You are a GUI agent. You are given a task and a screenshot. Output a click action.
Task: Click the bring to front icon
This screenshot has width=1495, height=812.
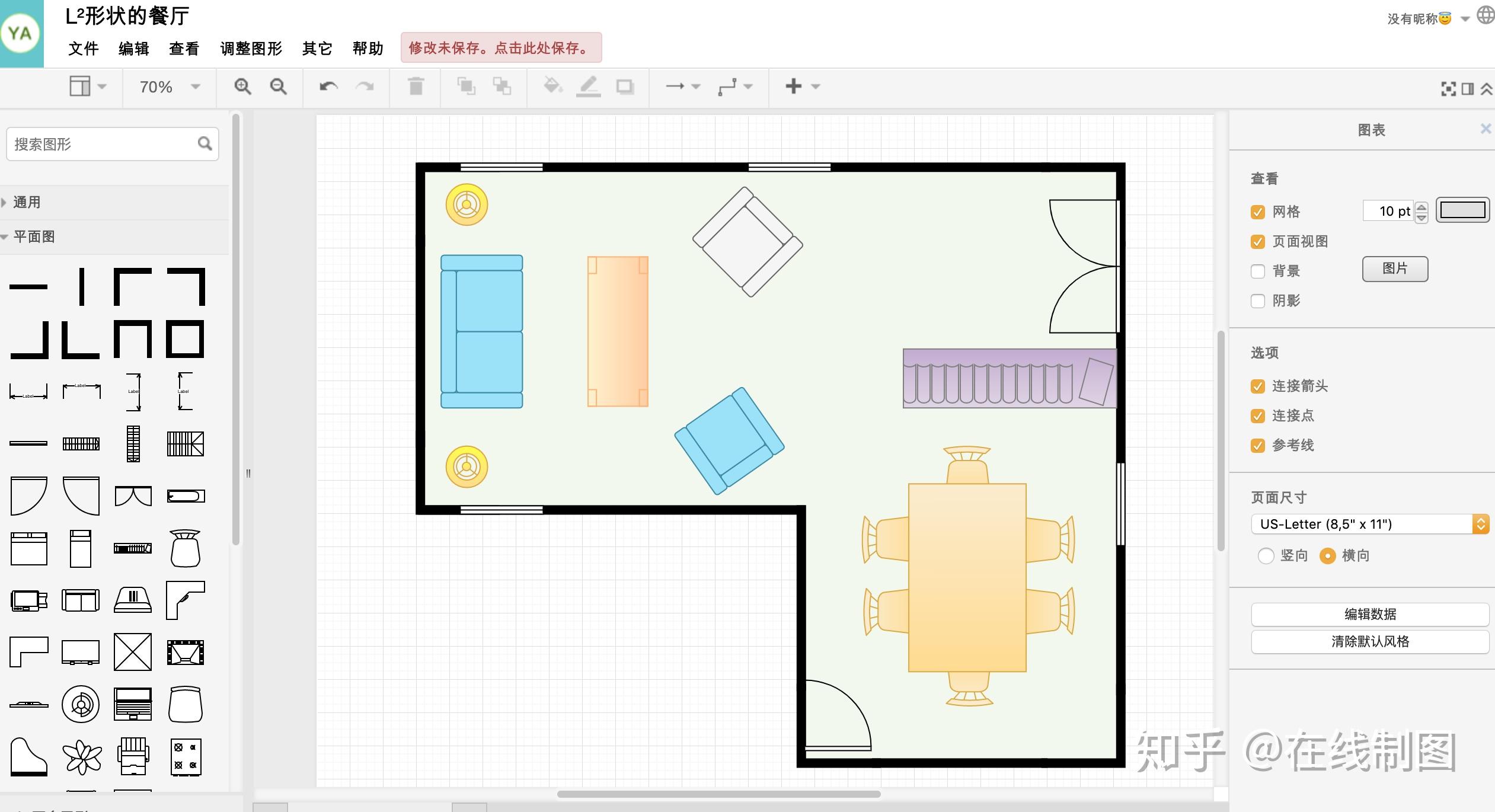coord(467,87)
